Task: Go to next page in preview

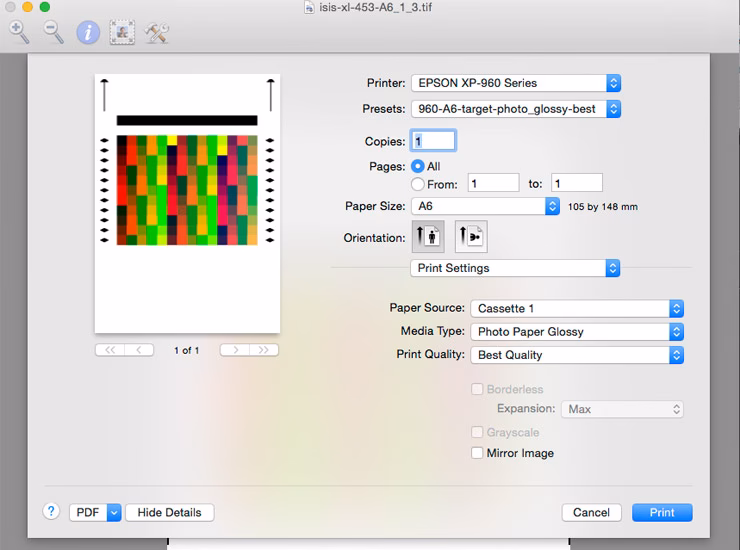Action: (x=235, y=350)
